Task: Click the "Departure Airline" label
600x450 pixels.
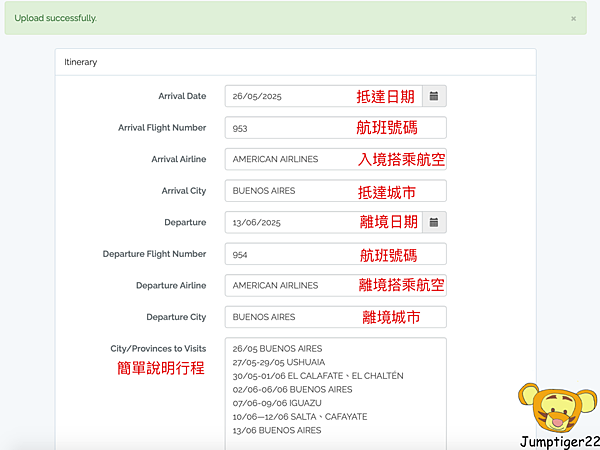Action: click(x=171, y=285)
